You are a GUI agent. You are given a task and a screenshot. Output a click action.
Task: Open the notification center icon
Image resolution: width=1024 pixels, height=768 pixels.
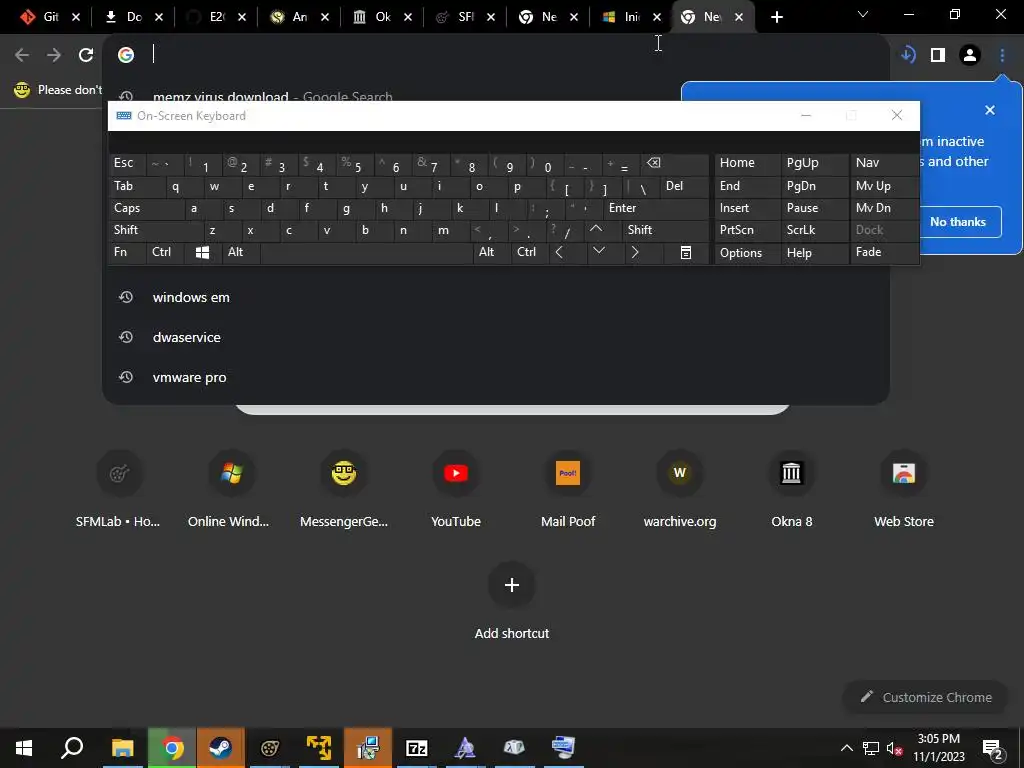pos(993,748)
